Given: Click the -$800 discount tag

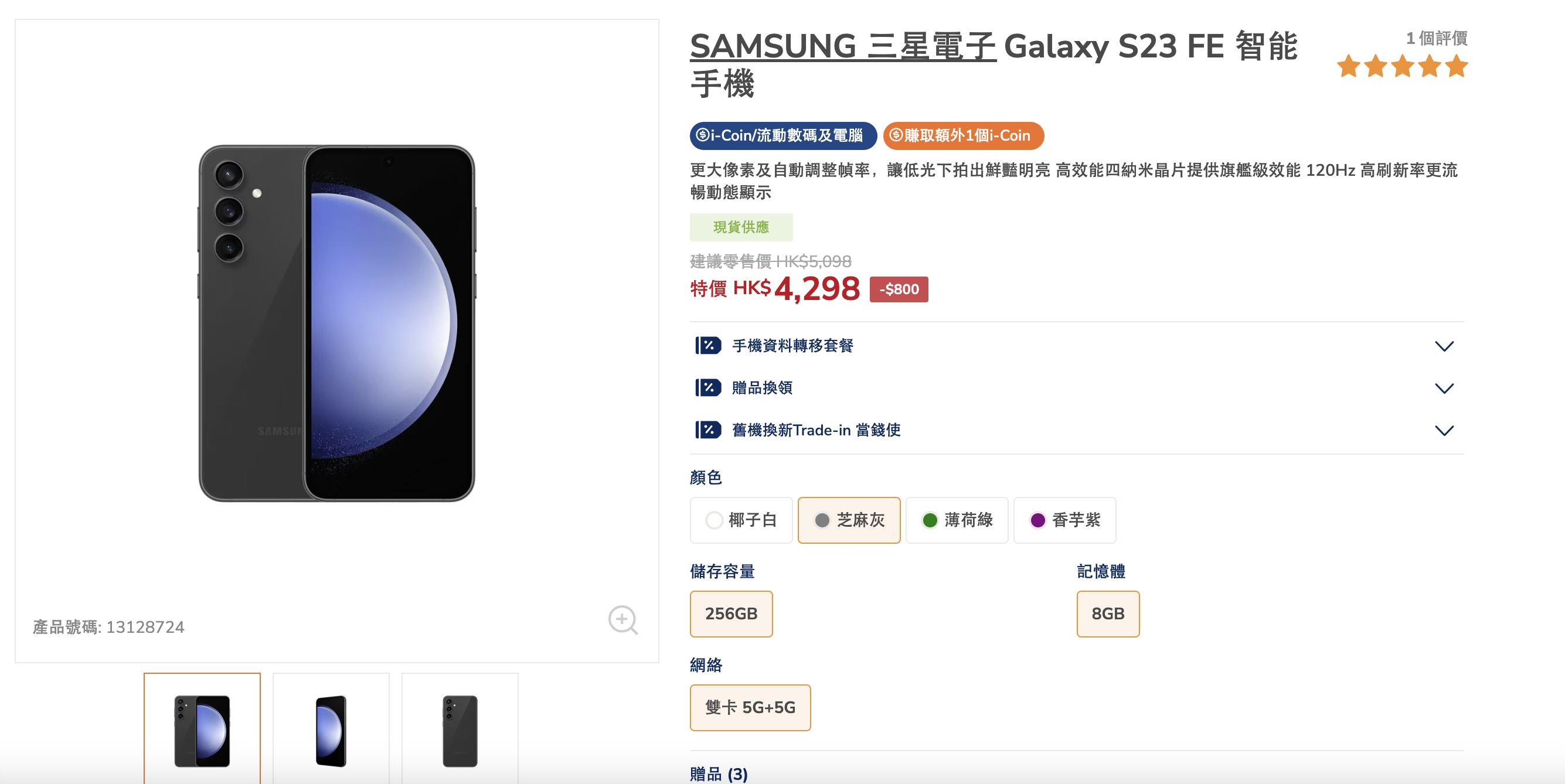Looking at the screenshot, I should click(899, 289).
